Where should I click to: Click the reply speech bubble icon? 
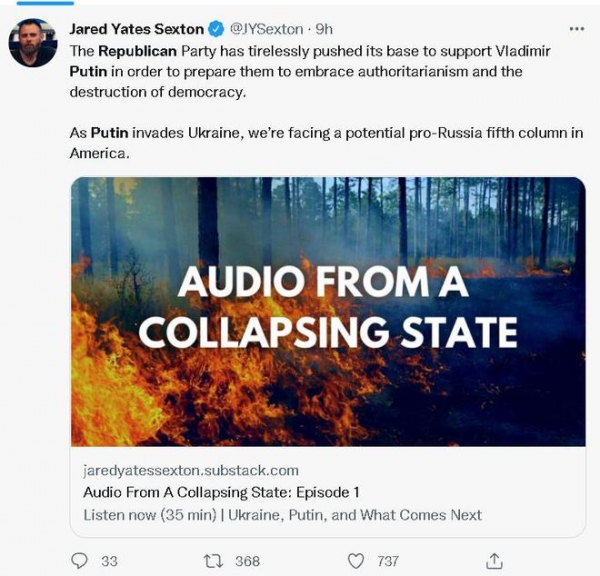pos(80,561)
